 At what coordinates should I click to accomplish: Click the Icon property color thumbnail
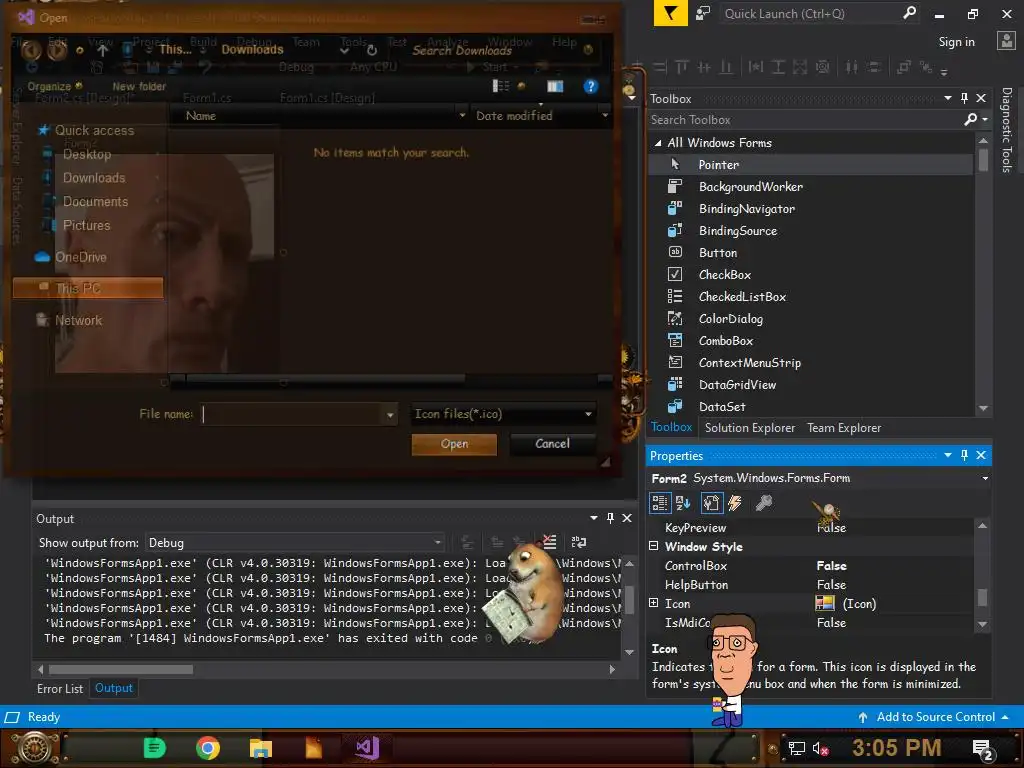(825, 603)
